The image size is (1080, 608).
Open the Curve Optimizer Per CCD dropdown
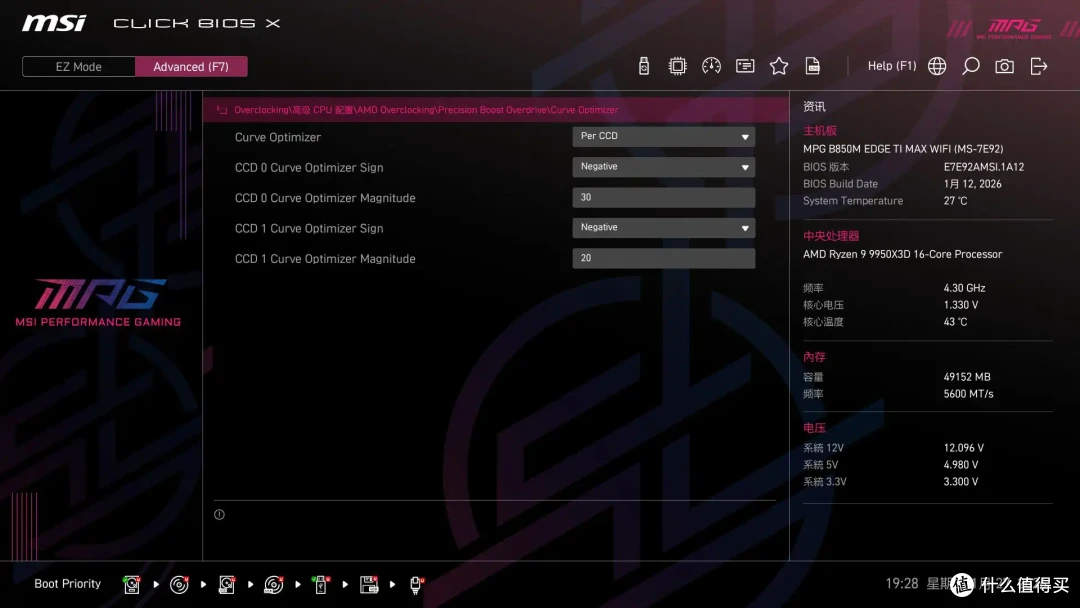point(663,136)
